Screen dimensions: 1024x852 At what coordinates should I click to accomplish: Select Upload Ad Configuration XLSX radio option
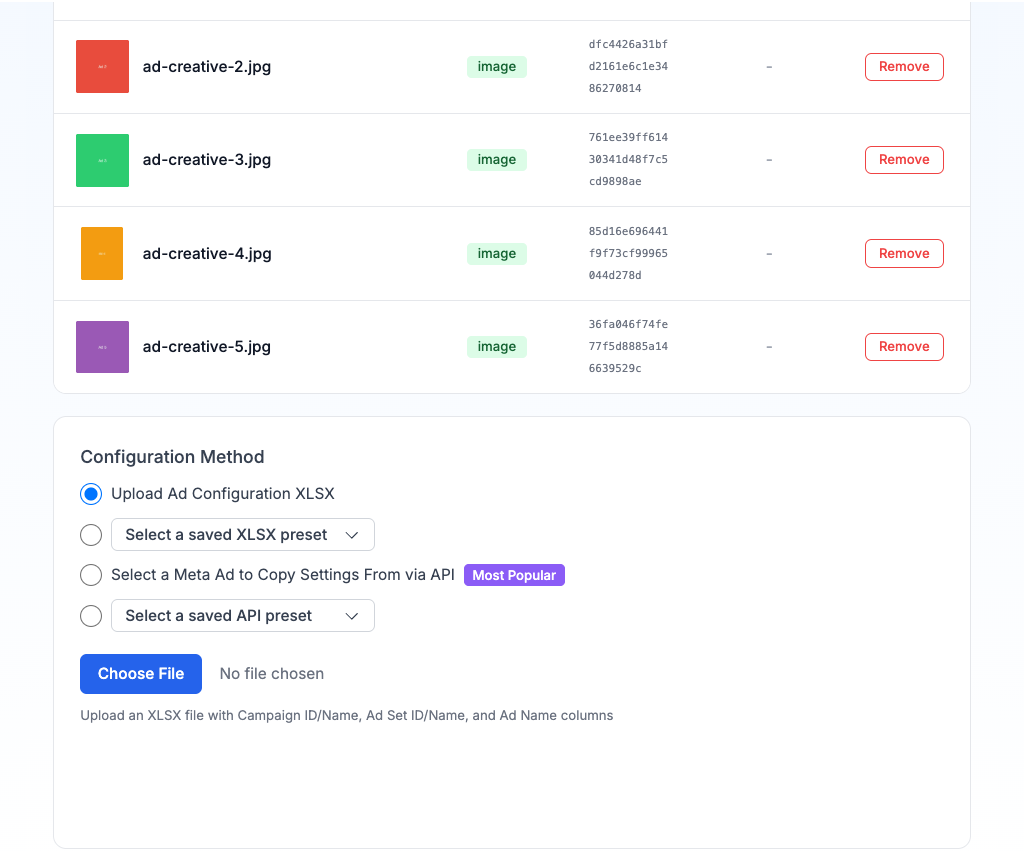point(91,494)
